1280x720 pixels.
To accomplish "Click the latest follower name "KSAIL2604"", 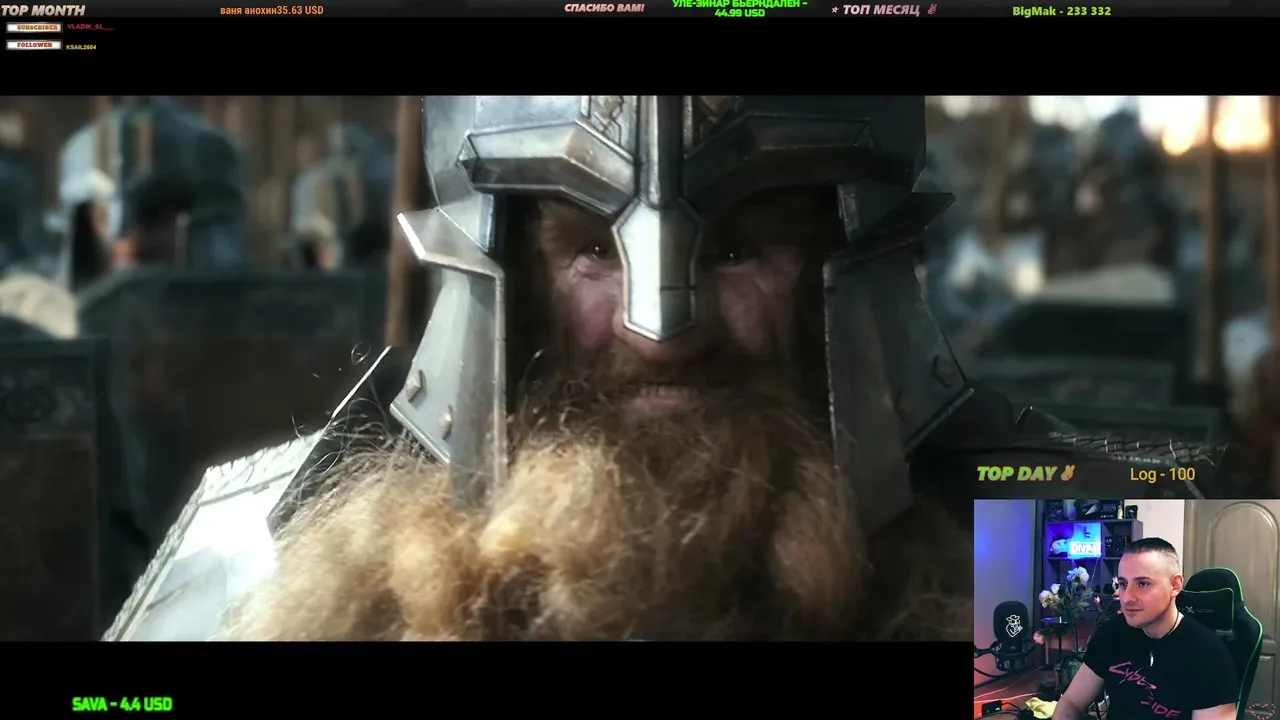I will click(x=81, y=47).
